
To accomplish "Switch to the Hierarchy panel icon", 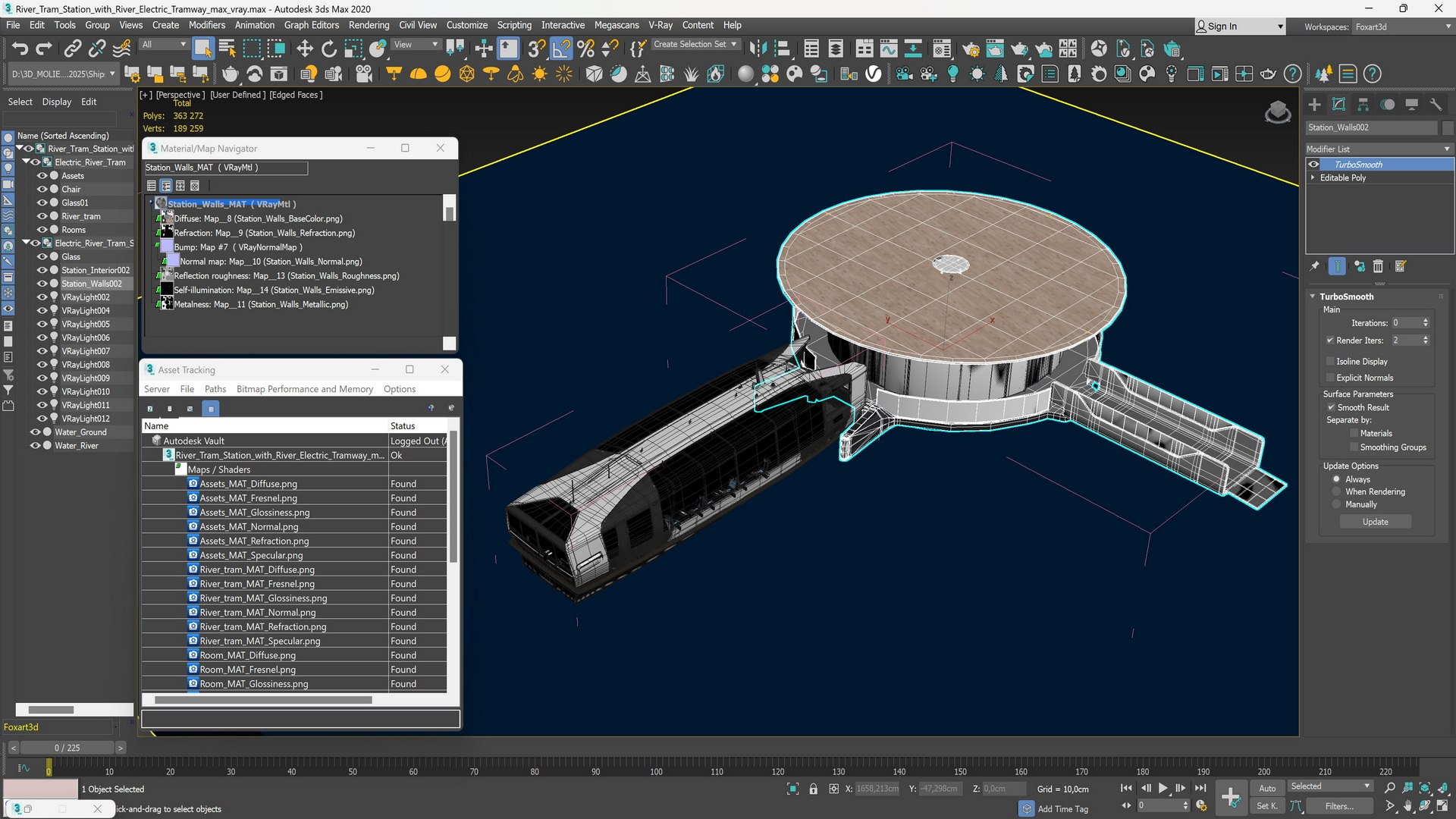I will (x=1363, y=105).
